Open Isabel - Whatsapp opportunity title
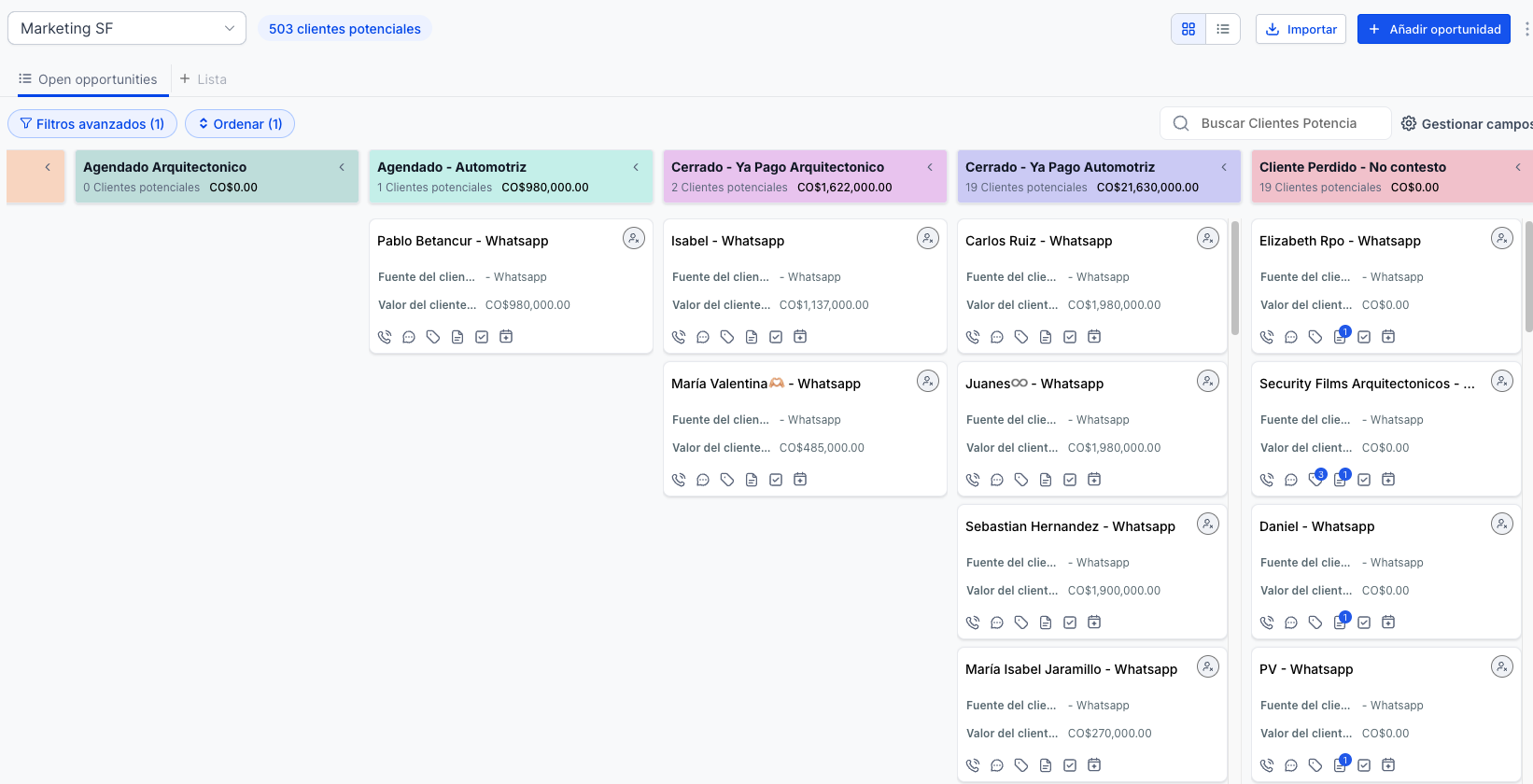This screenshot has width=1533, height=784. (727, 241)
